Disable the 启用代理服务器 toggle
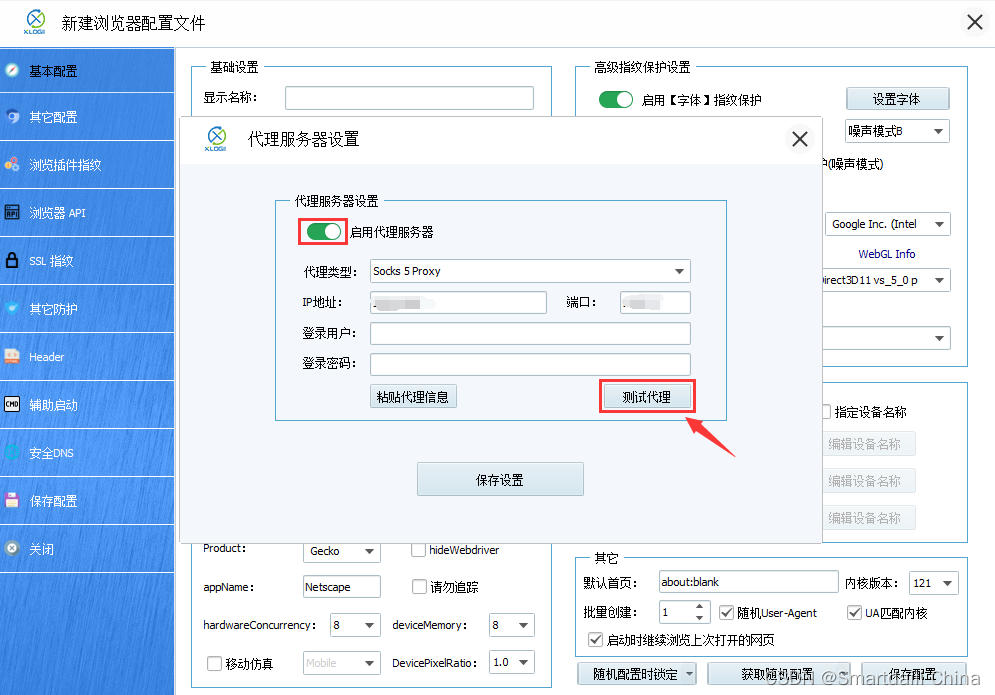 [322, 231]
